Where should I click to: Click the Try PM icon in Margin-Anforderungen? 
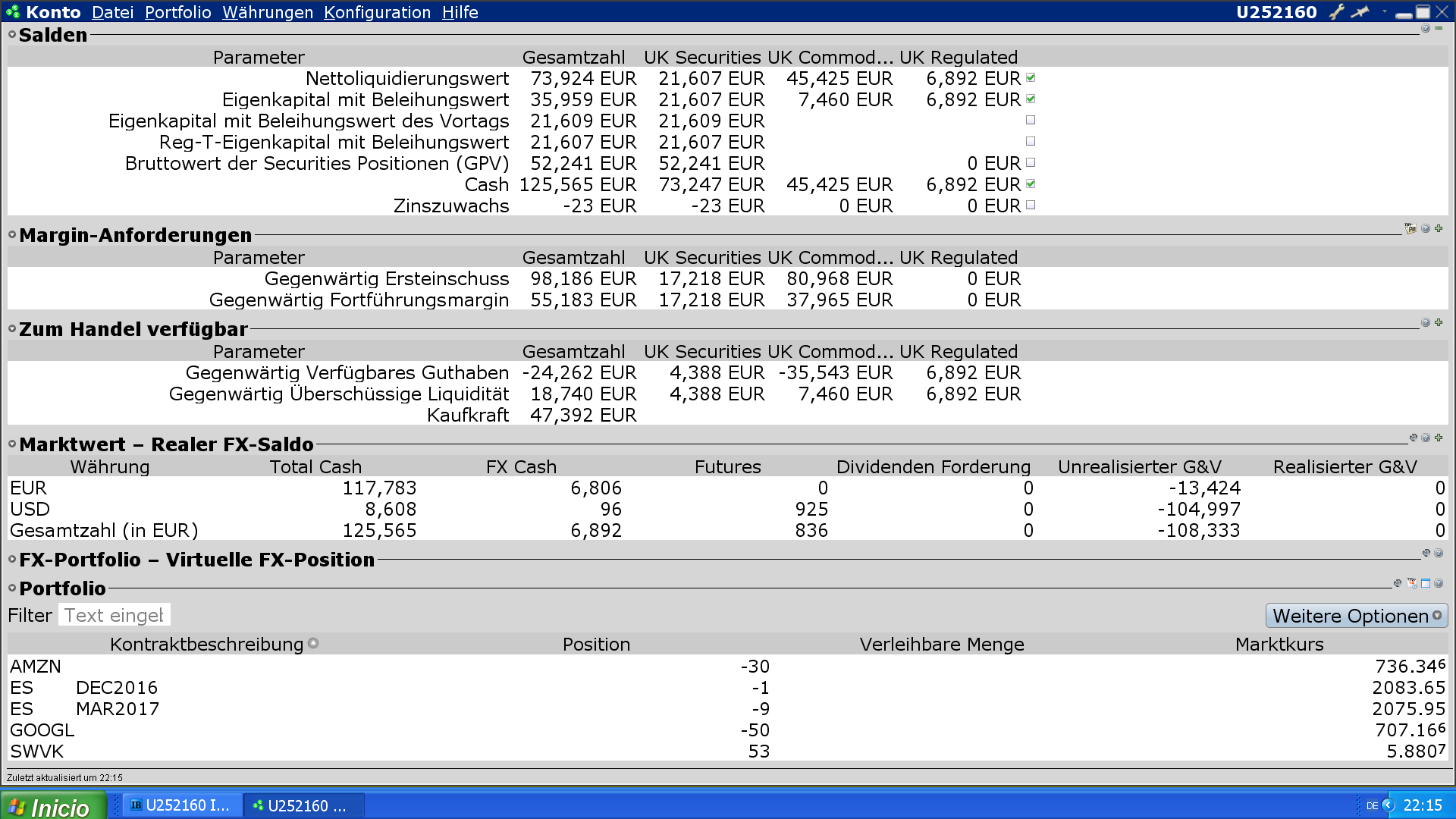coord(1410,228)
